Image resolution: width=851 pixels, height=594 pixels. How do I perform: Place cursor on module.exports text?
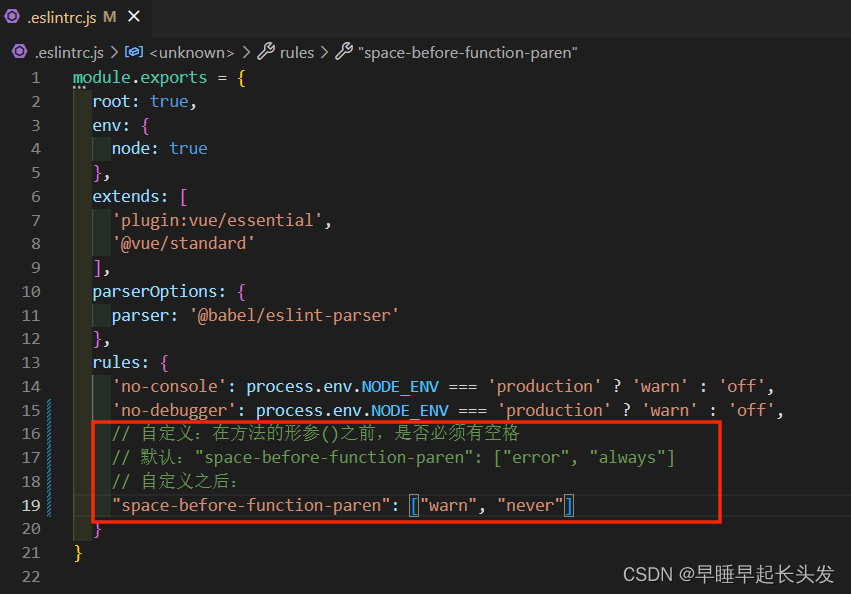tap(140, 78)
